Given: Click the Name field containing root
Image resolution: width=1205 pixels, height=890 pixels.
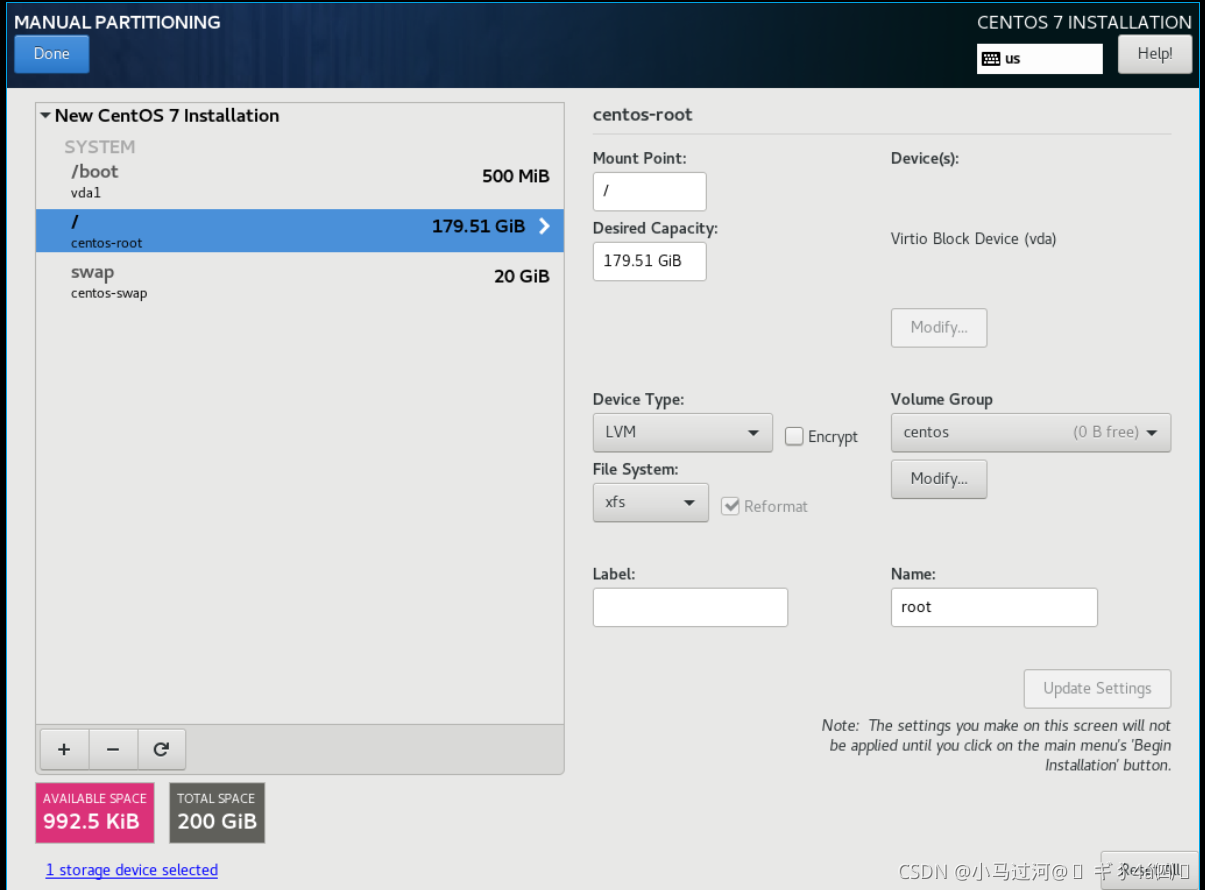Looking at the screenshot, I should point(993,607).
